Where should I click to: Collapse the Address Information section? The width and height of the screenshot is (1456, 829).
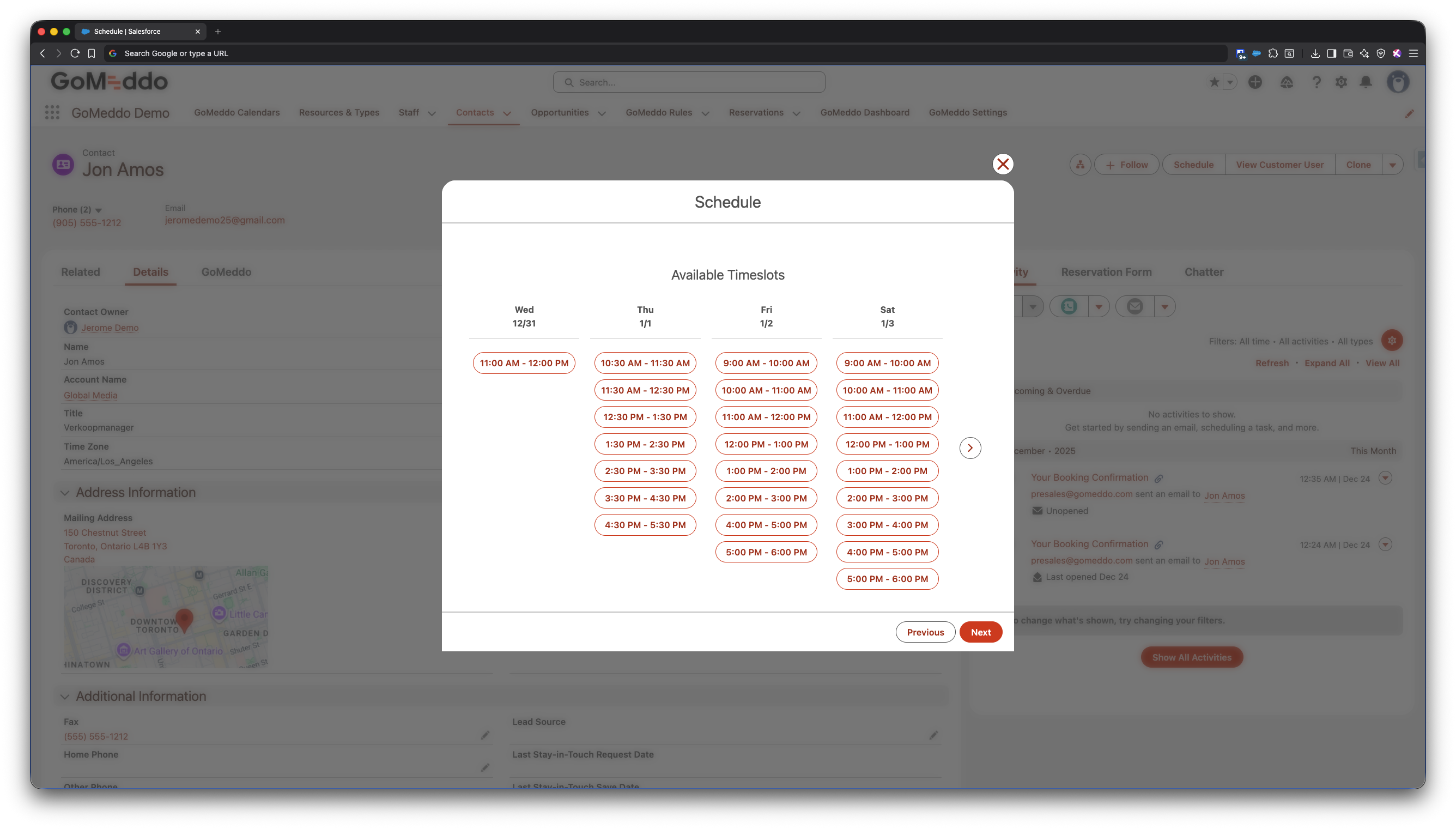point(65,493)
